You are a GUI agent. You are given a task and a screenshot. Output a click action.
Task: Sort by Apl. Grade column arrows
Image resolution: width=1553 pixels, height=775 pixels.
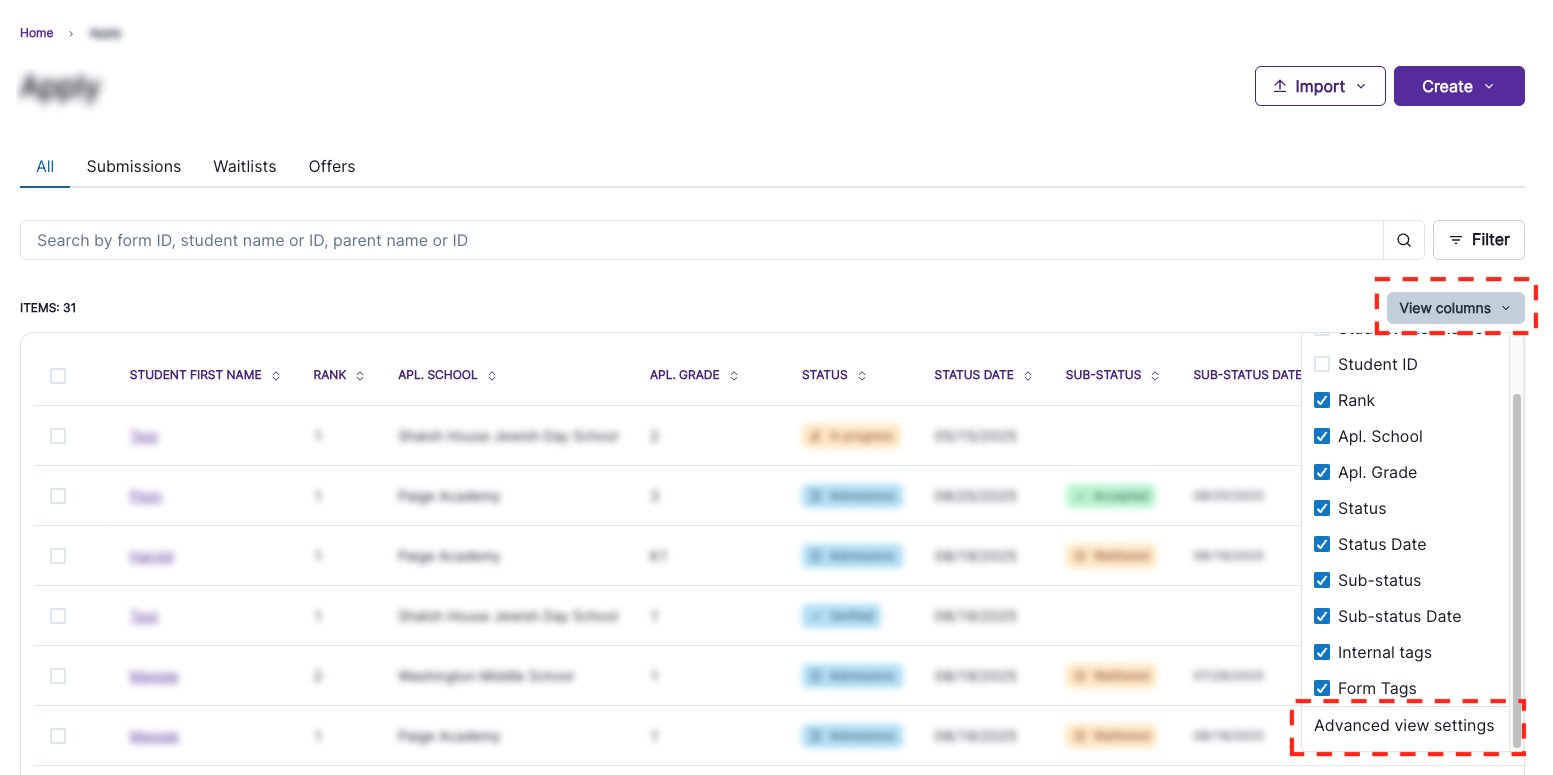[x=734, y=376]
